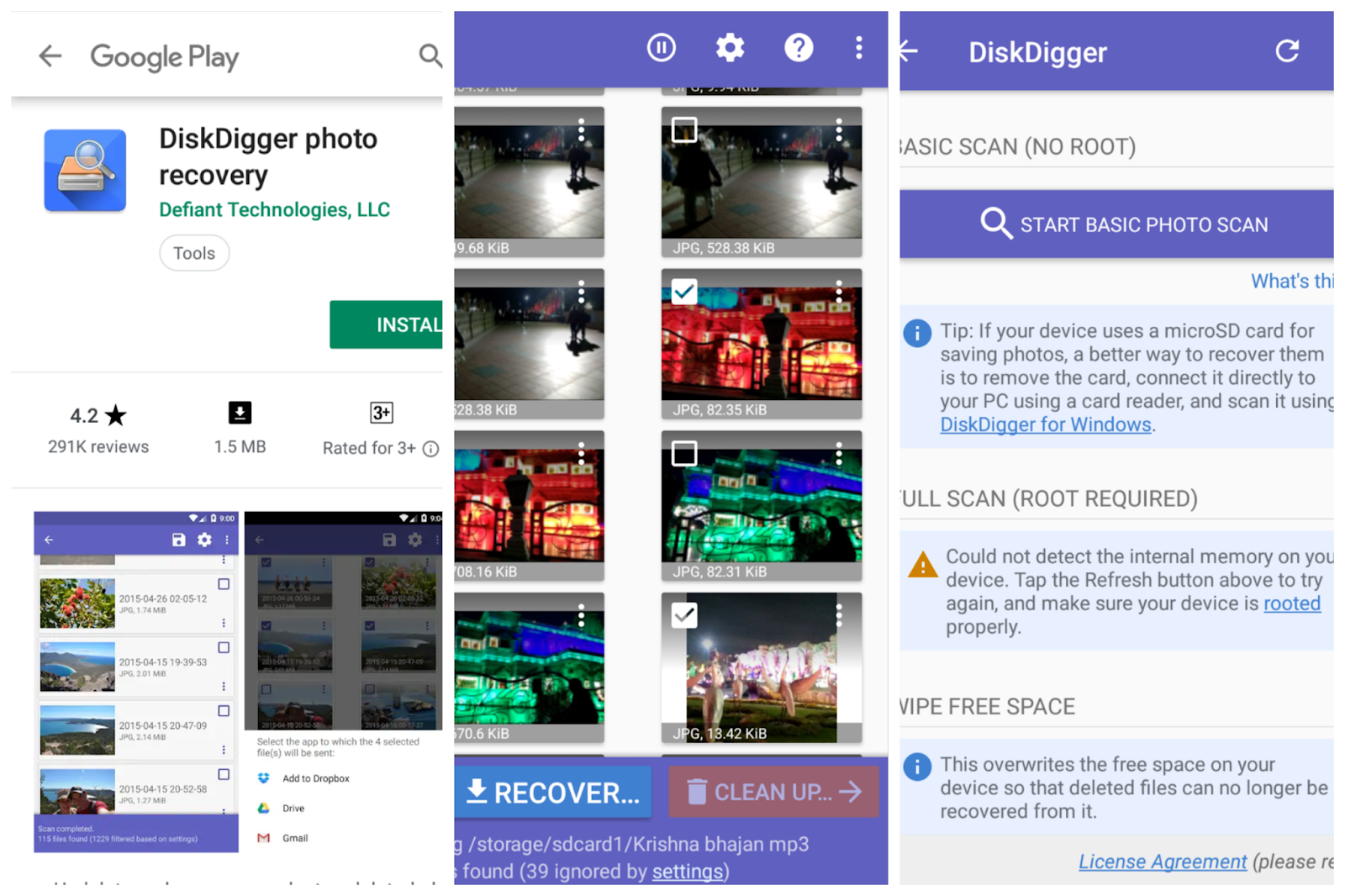Tap the back arrow beside Google Play
This screenshot has height=896, width=1345.
pyautogui.click(x=50, y=56)
